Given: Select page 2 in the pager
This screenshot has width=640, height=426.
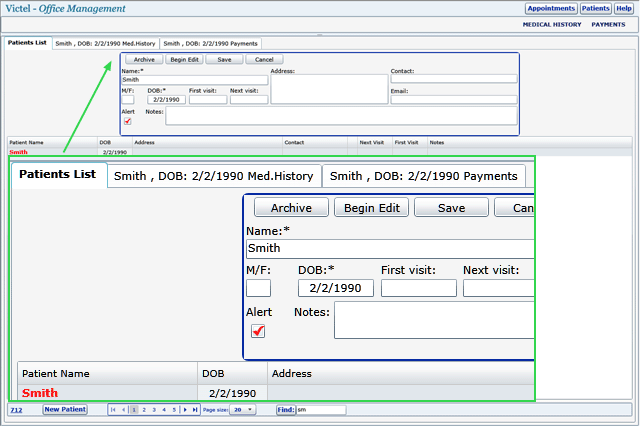Looking at the screenshot, I should click(144, 410).
